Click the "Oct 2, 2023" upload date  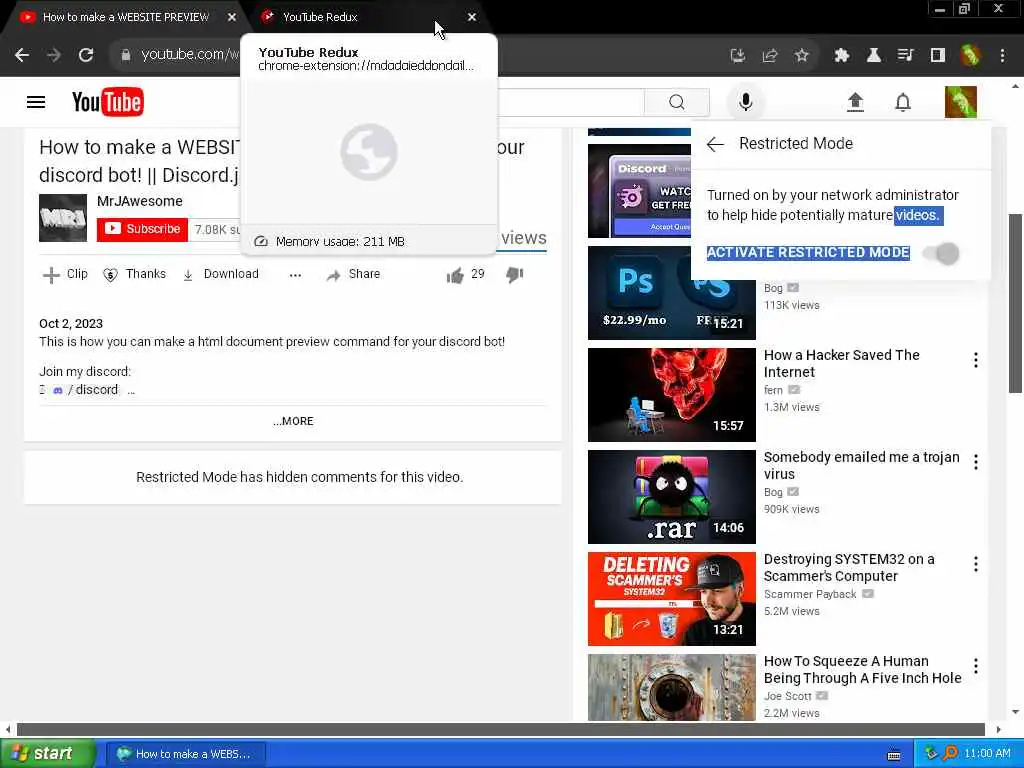[71, 323]
